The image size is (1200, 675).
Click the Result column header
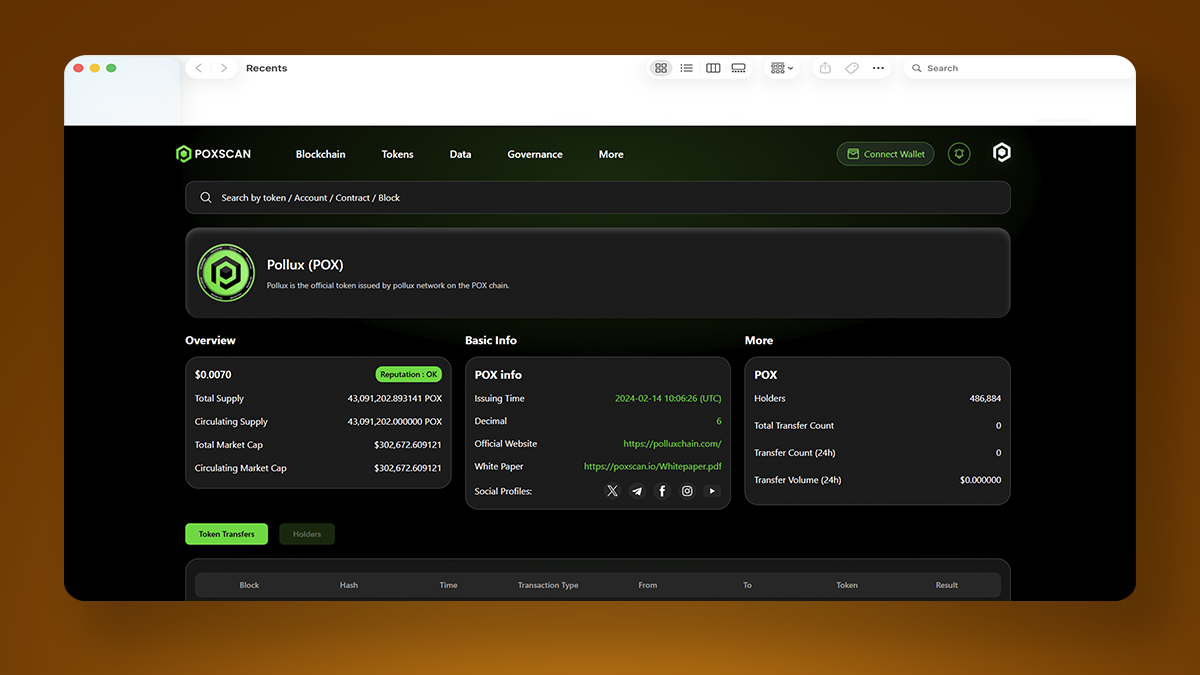point(947,585)
